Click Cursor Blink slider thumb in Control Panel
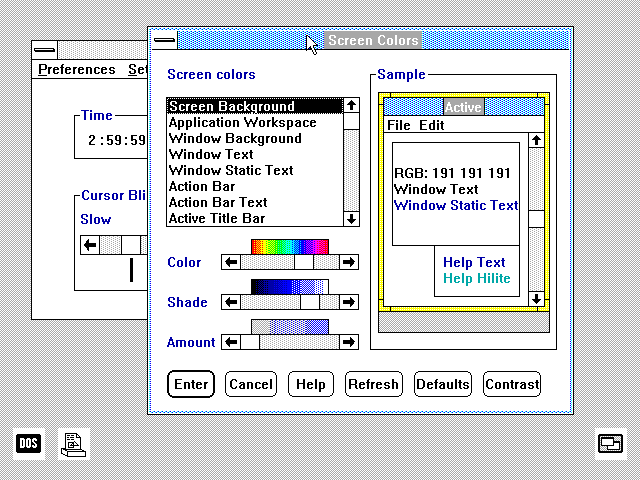 (x=131, y=245)
